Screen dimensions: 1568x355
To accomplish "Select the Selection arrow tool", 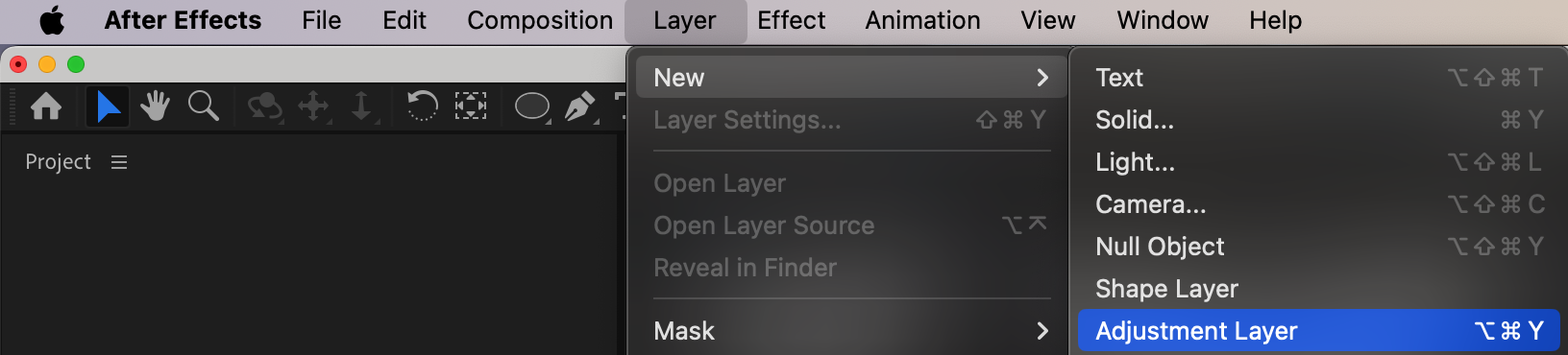I will (x=108, y=106).
